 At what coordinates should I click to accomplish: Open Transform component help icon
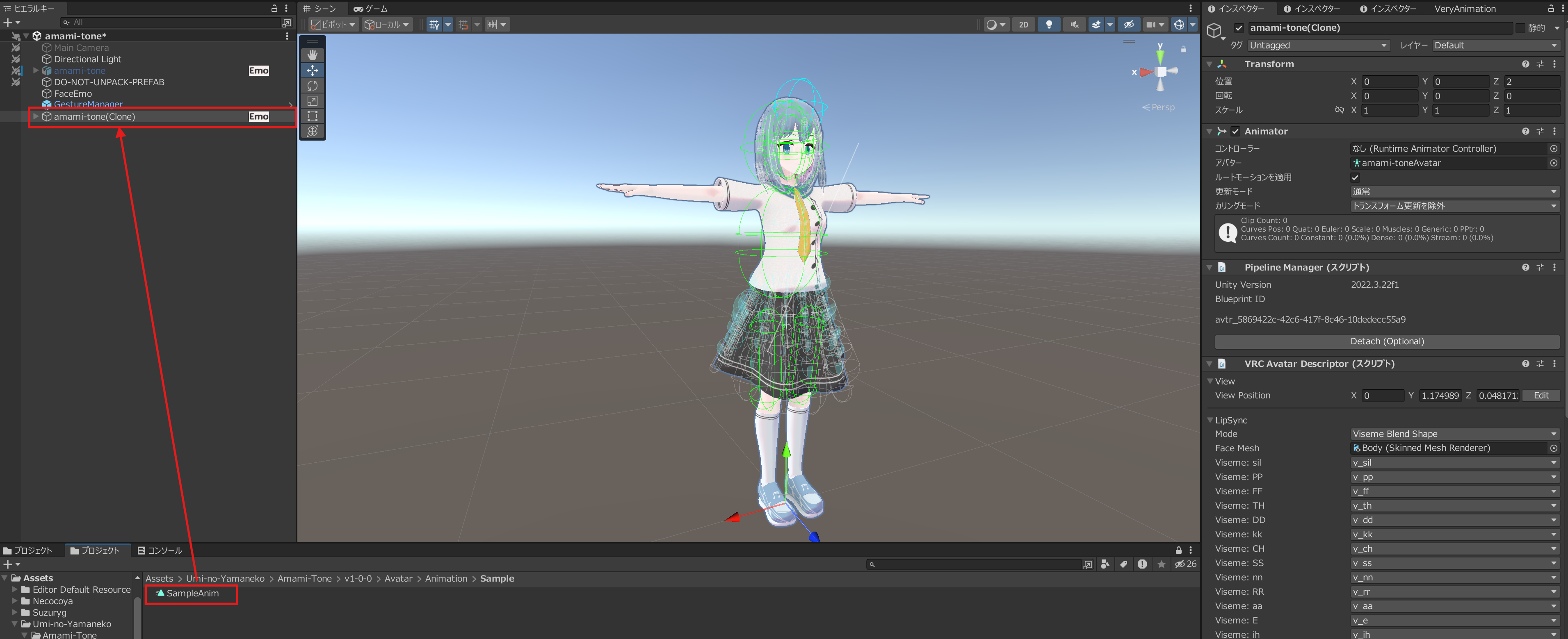coord(1525,64)
